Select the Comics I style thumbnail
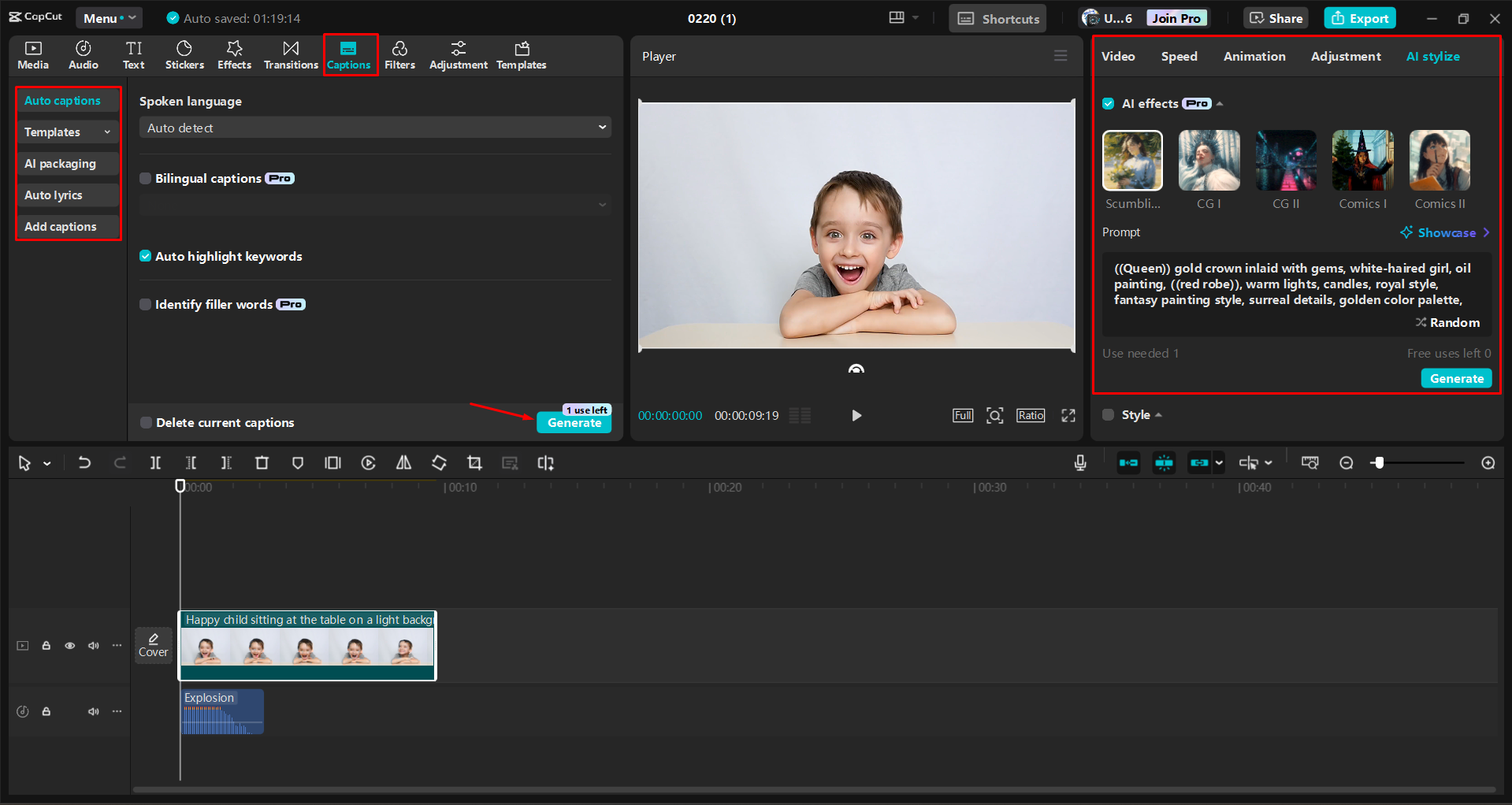 [x=1362, y=160]
